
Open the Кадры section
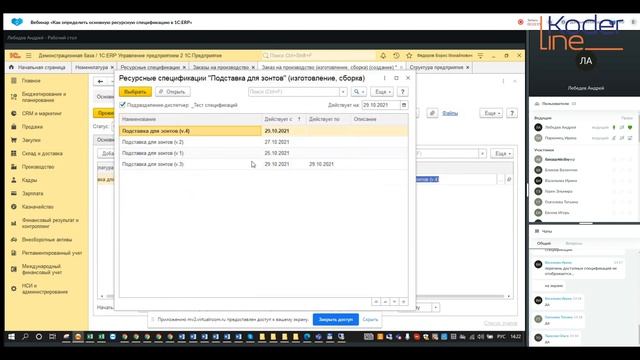(x=29, y=180)
